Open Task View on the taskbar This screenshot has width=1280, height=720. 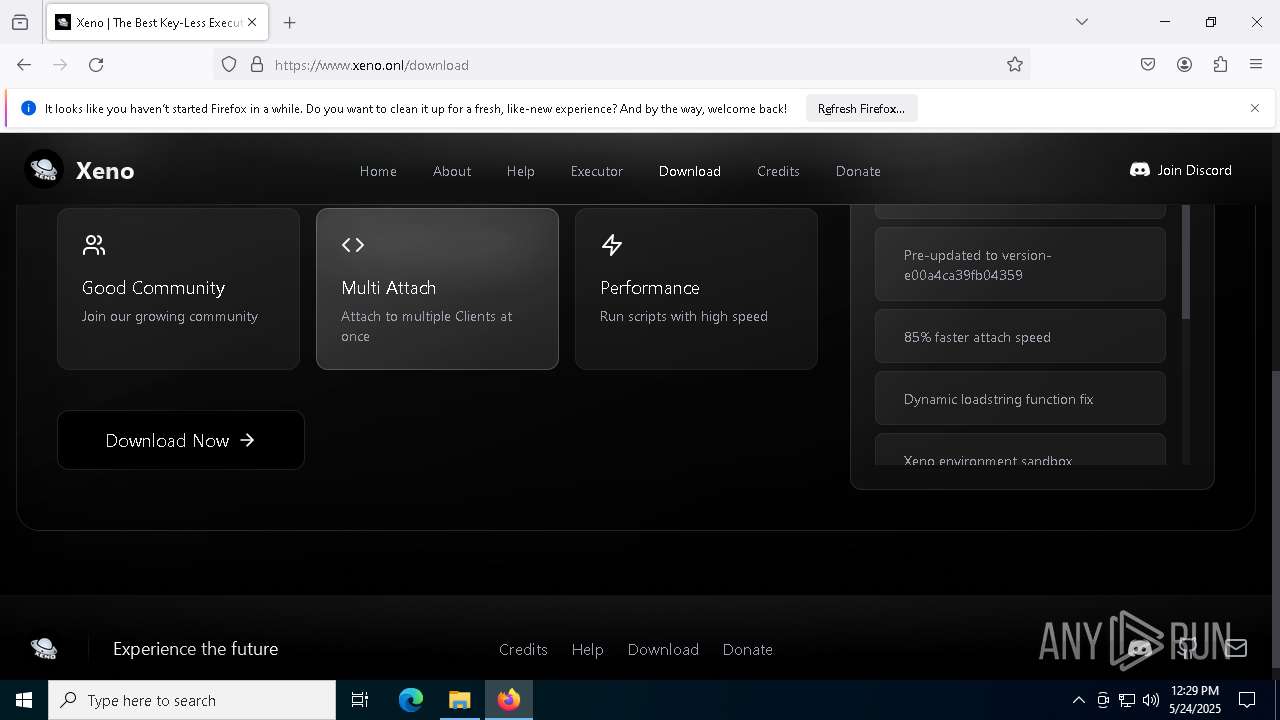click(x=360, y=700)
